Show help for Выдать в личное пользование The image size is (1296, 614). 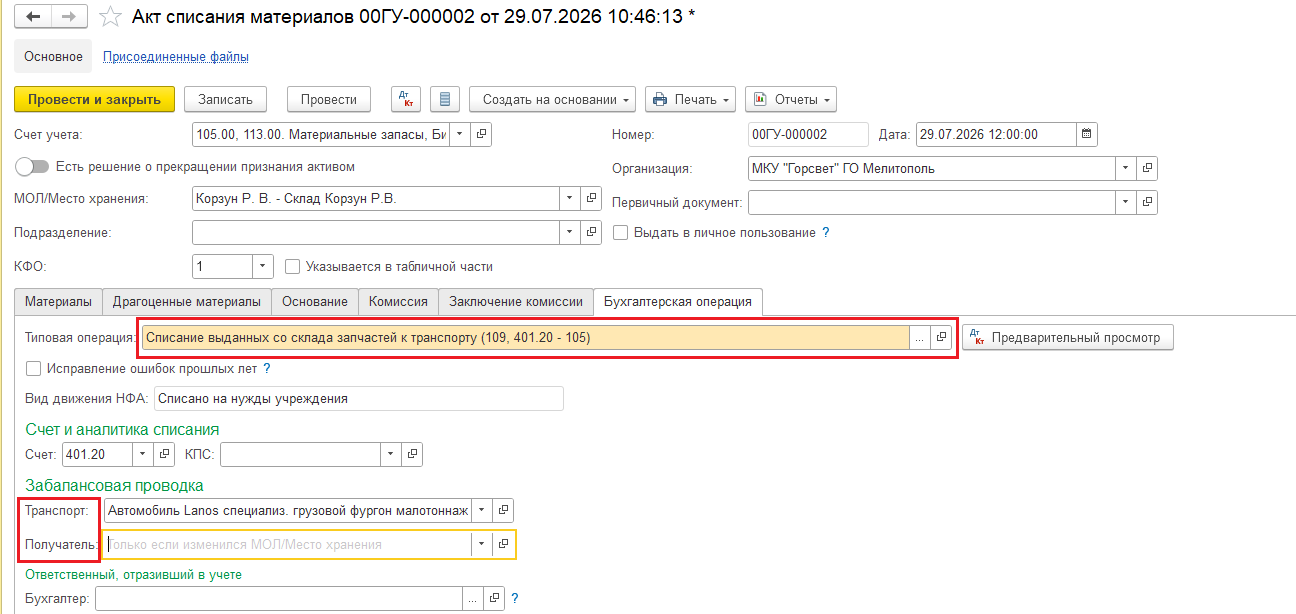825,233
